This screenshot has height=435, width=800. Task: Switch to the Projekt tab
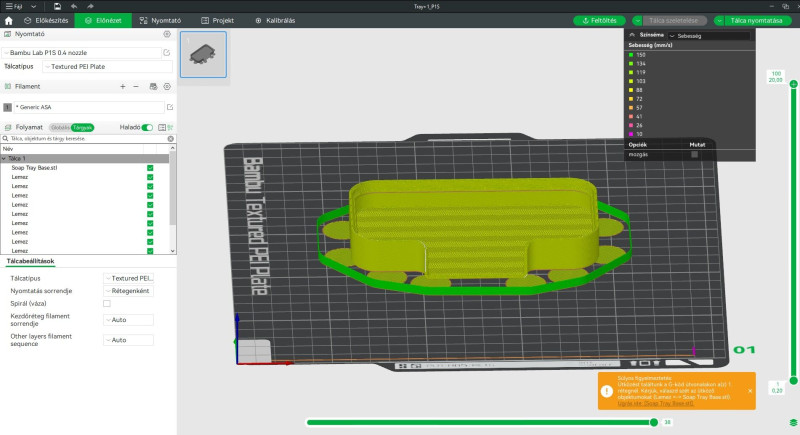[x=217, y=20]
